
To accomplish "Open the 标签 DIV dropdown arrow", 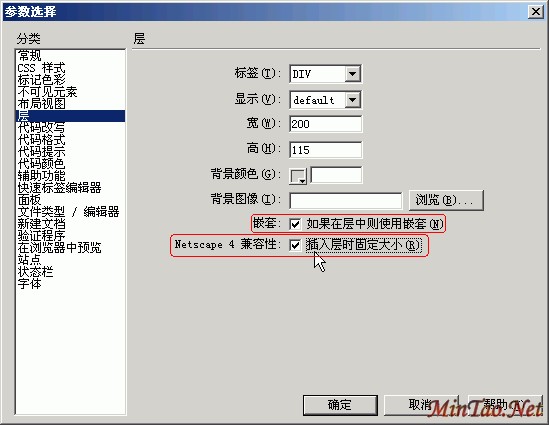I will click(353, 74).
